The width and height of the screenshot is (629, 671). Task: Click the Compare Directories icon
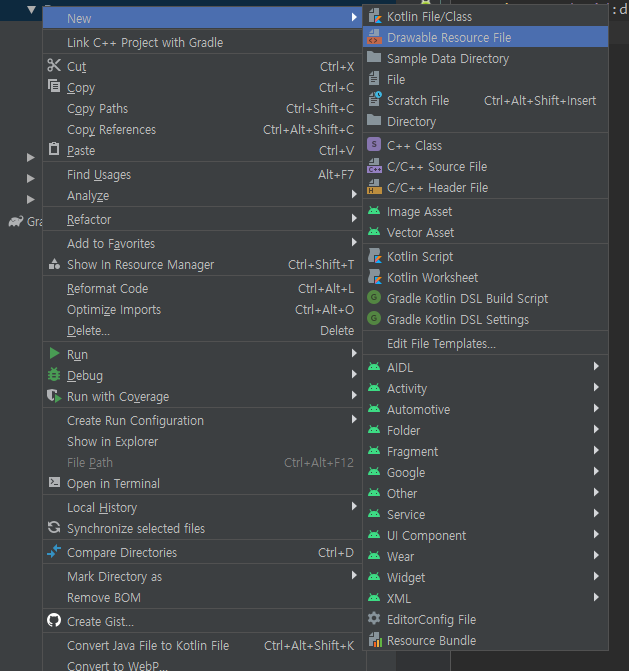(54, 551)
